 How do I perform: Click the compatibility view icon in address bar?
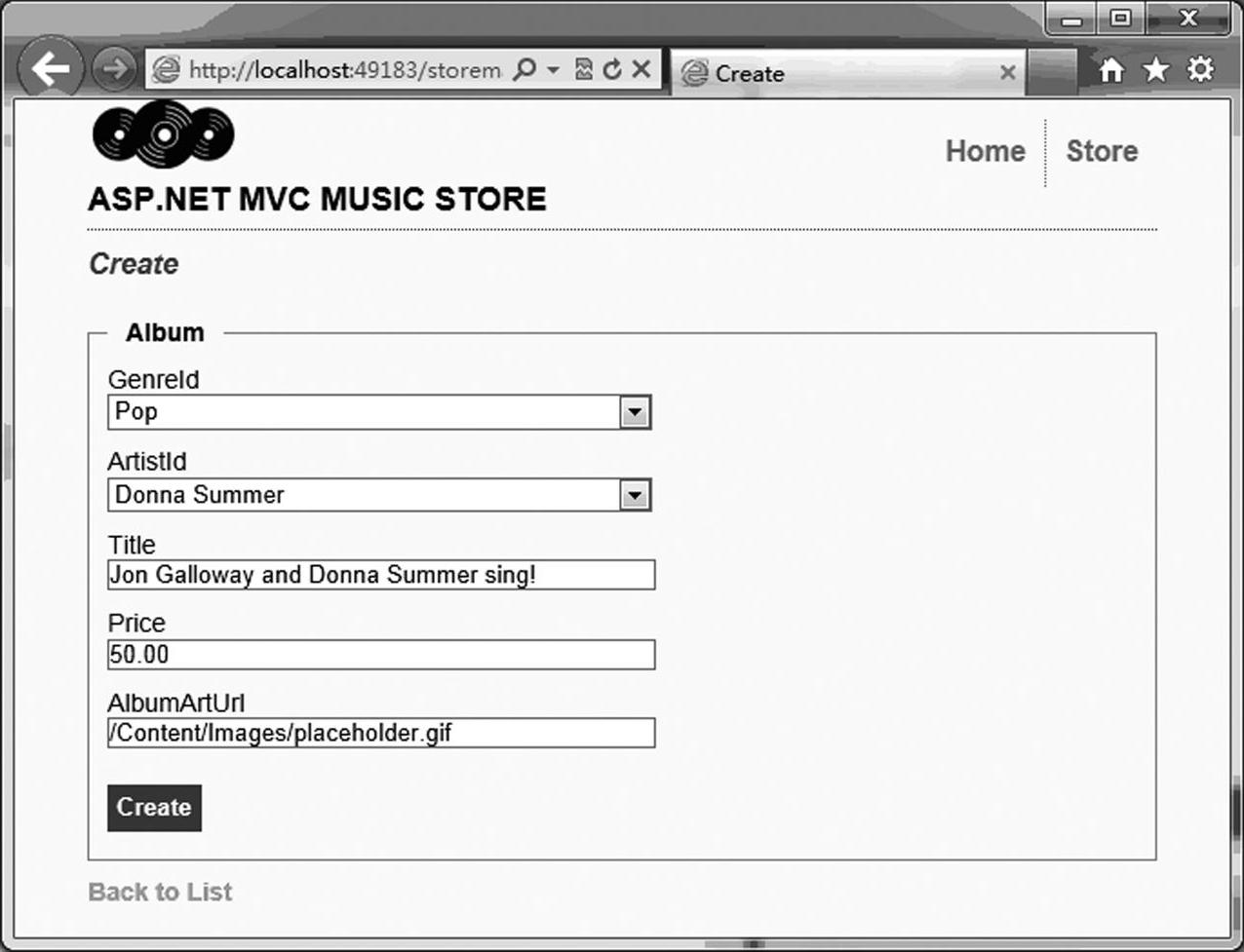583,69
